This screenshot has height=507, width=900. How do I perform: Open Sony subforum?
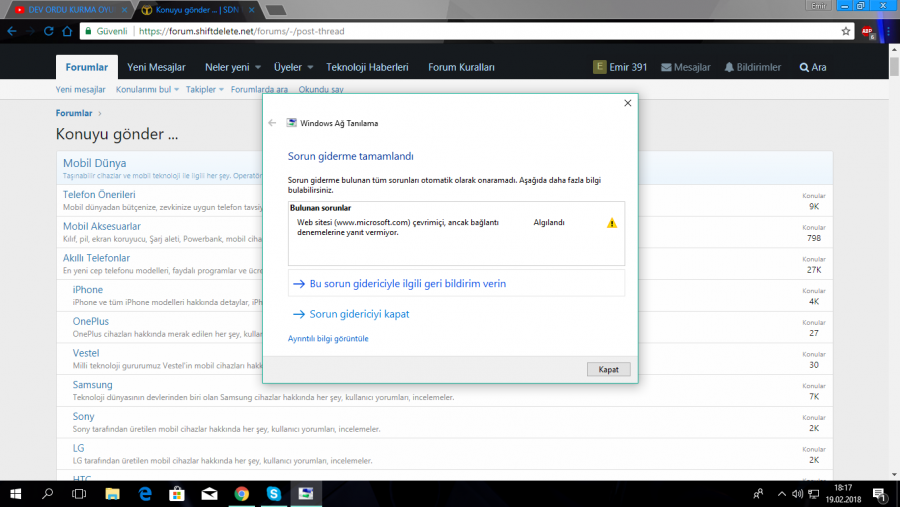click(83, 416)
